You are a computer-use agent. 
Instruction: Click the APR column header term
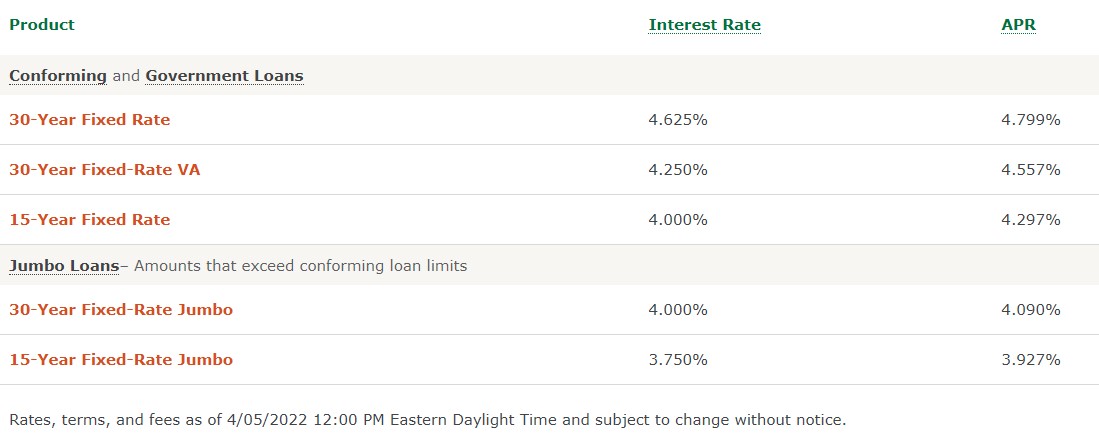pos(1018,25)
